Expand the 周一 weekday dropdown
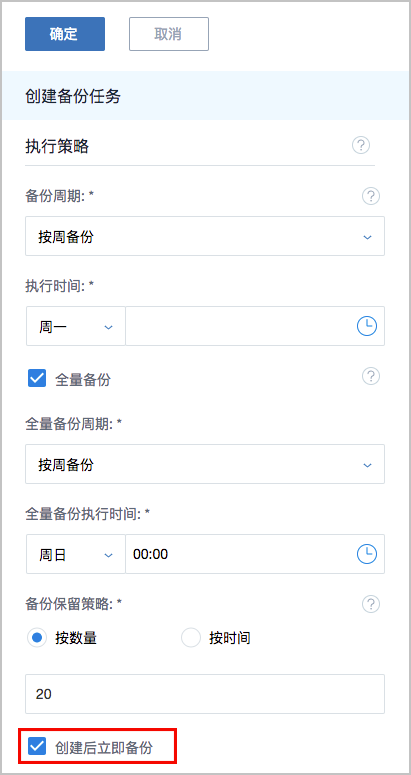The image size is (411, 775). pos(76,326)
